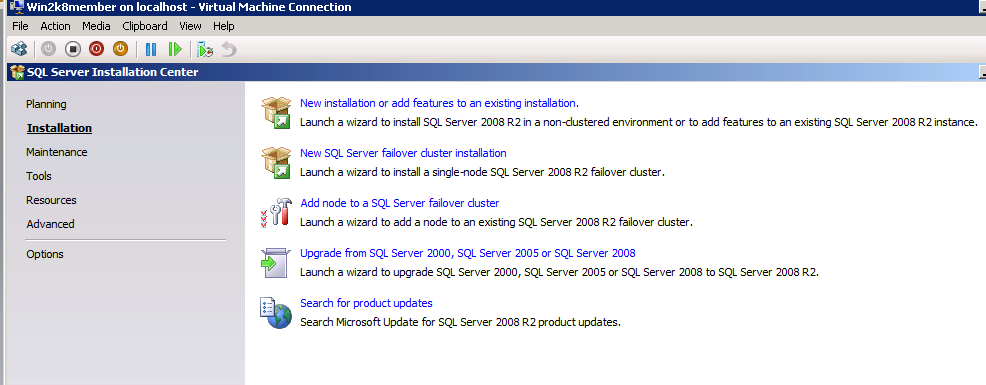
Task: Go to the Planning section
Action: (46, 104)
